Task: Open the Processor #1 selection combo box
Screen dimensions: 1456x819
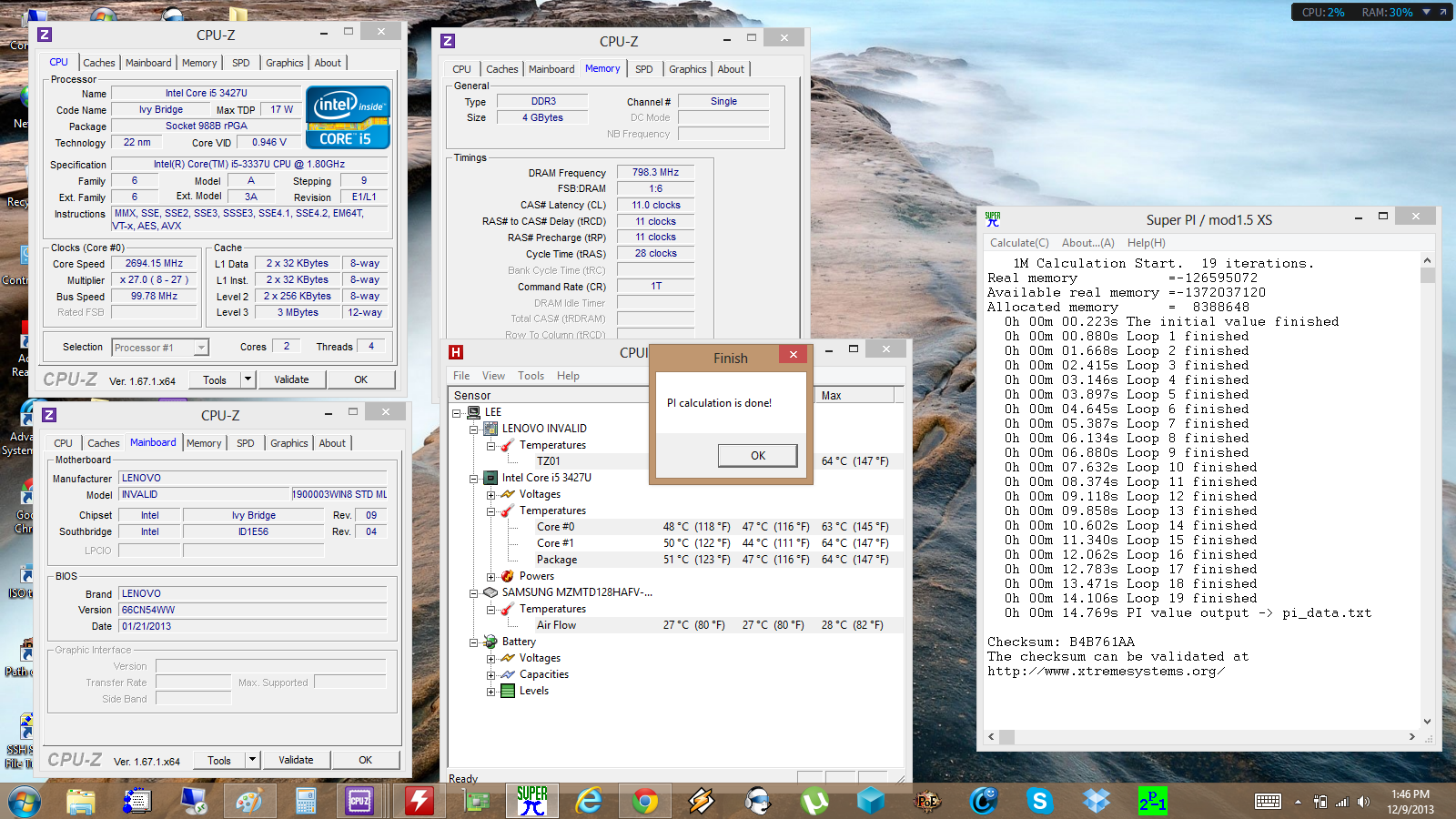Action: pos(160,348)
